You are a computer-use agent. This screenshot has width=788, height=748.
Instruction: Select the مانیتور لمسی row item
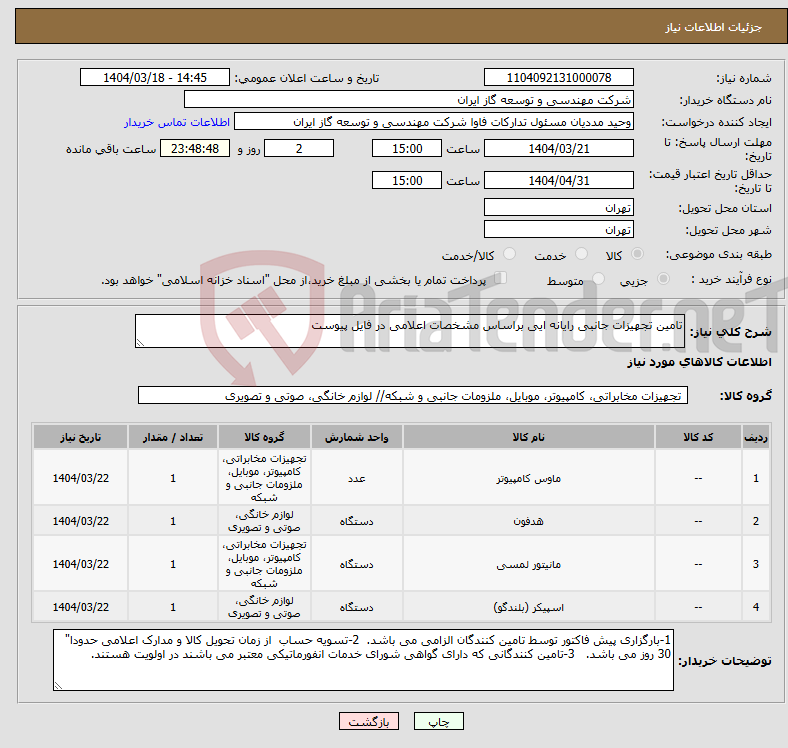(x=529, y=564)
